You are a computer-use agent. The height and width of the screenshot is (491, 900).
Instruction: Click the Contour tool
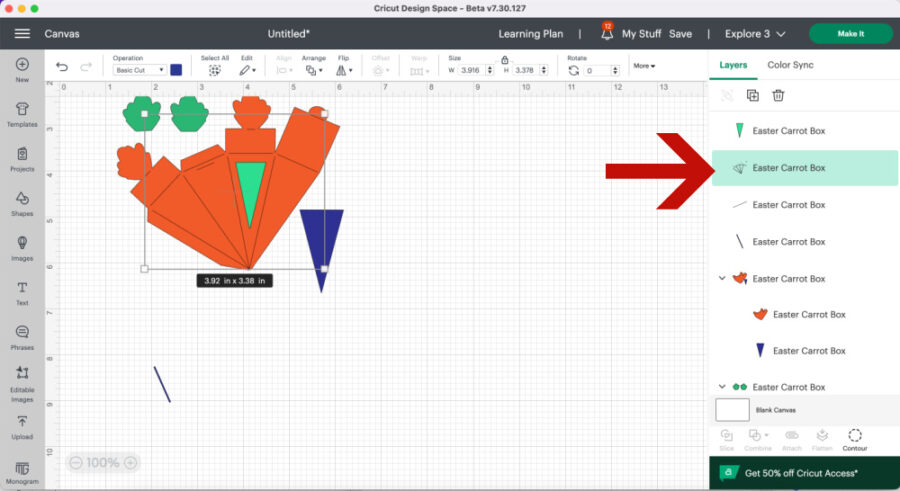coord(855,438)
